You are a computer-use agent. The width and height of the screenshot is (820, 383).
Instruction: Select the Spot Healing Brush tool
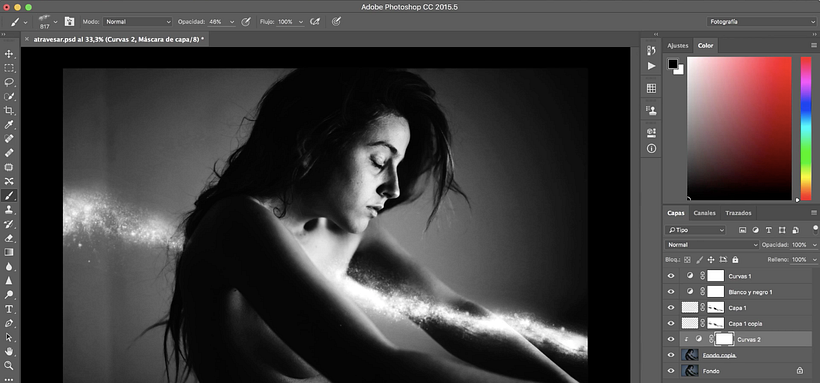pos(9,139)
